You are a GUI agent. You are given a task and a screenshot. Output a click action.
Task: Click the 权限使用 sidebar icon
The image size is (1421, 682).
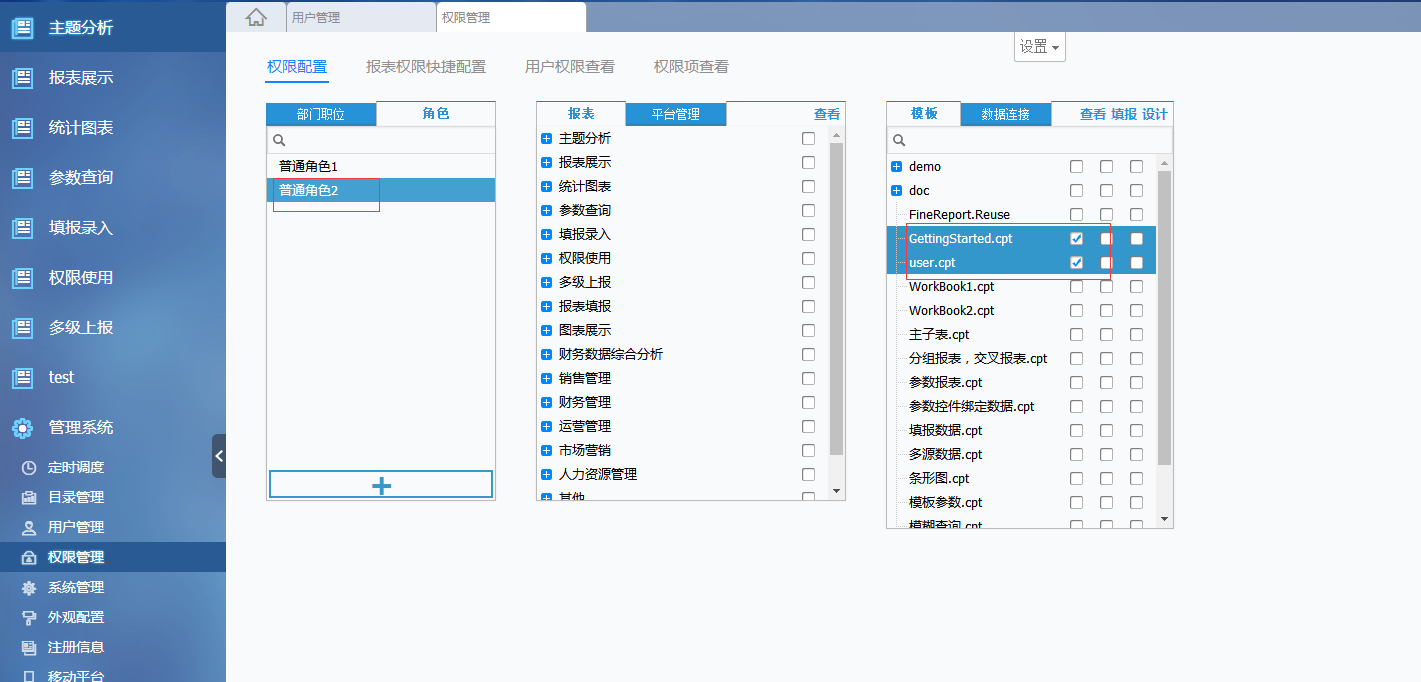(22, 278)
